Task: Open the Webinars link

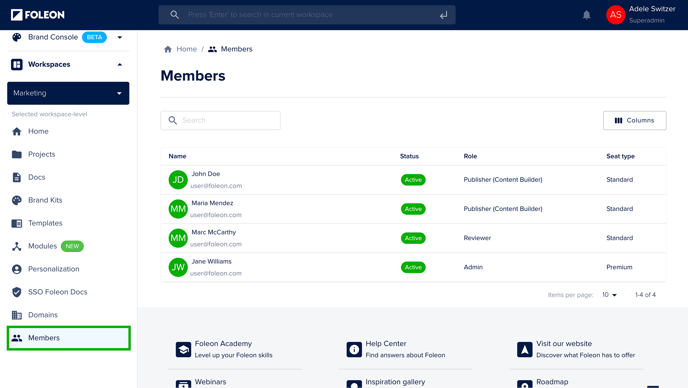Action: click(210, 382)
